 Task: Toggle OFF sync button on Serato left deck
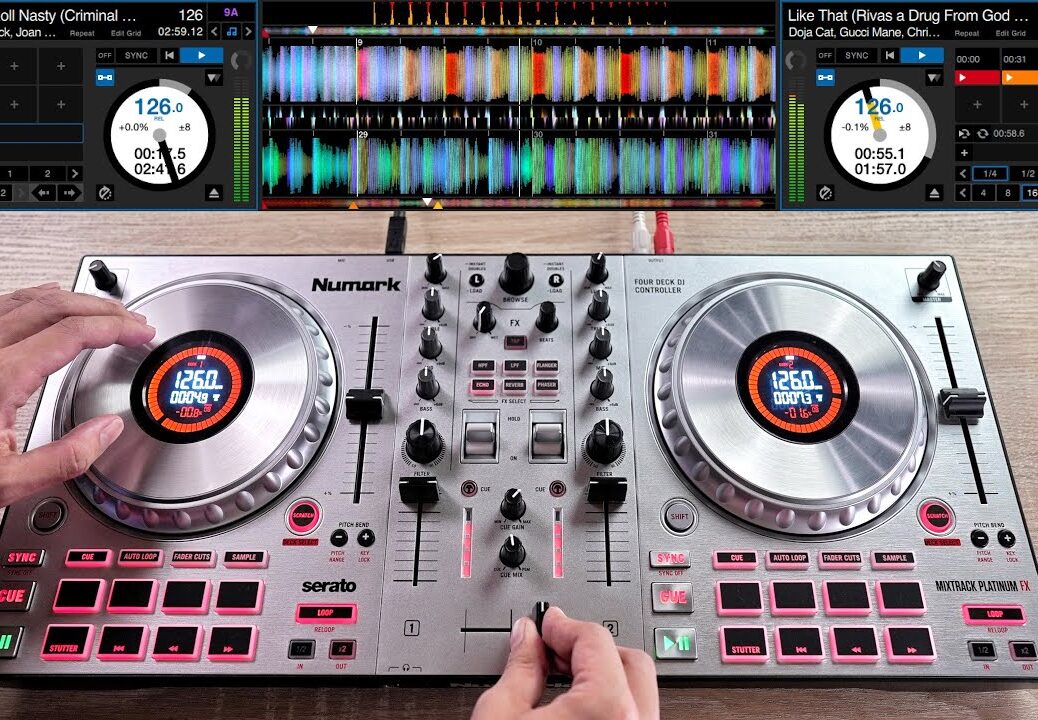click(105, 56)
